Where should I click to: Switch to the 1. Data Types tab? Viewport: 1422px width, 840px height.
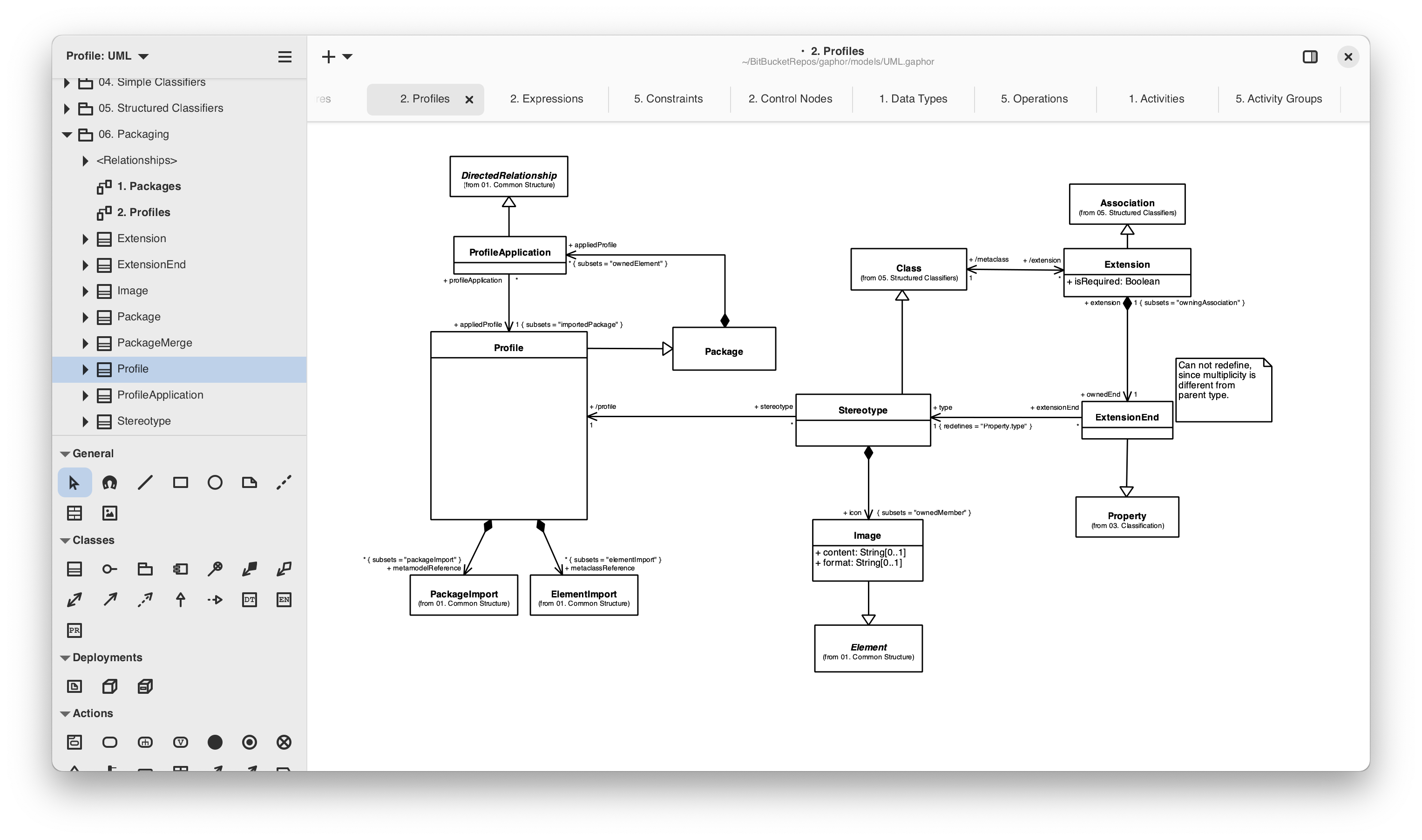[x=913, y=99]
